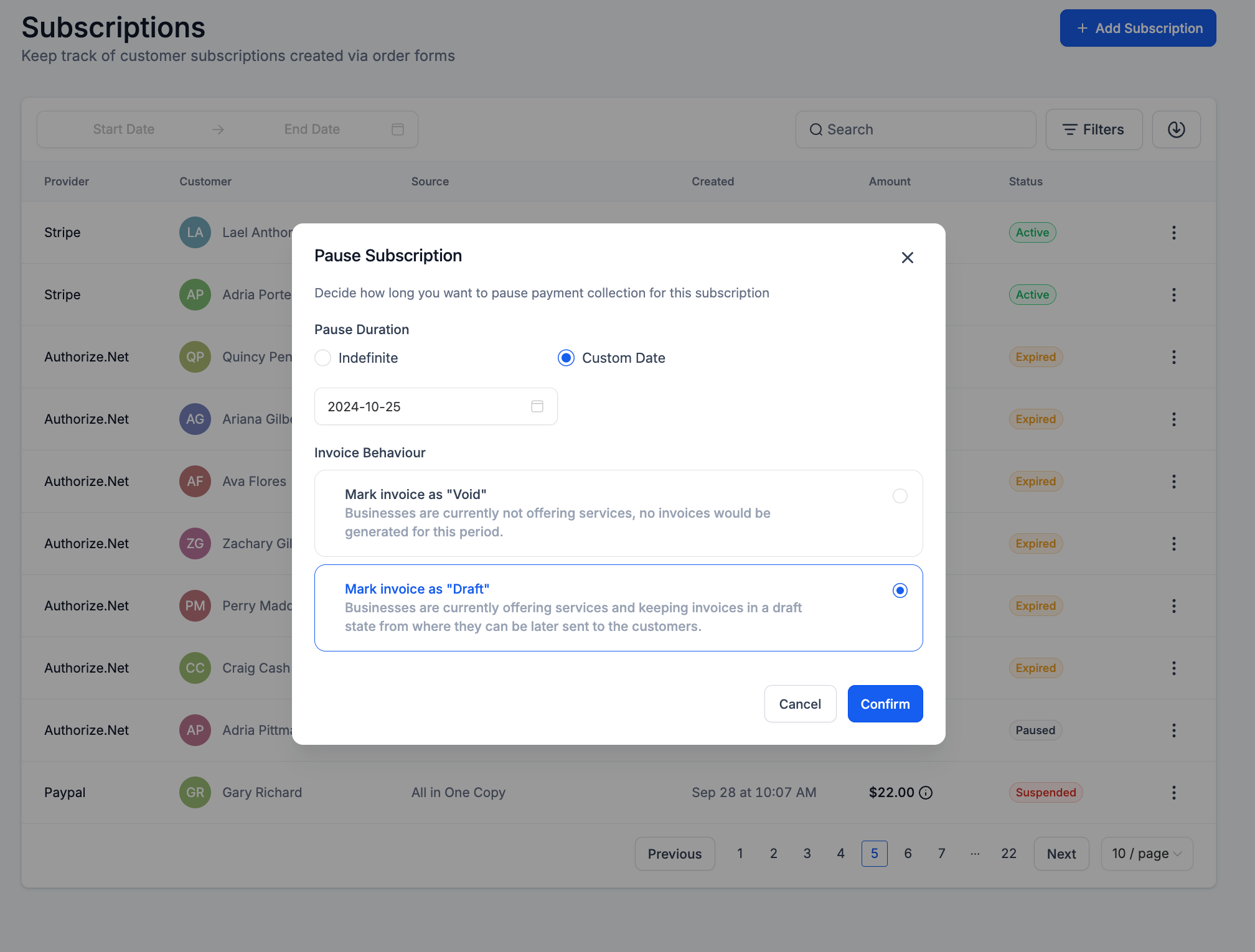
Task: Click info icon next to $22.00
Action: [x=926, y=793]
